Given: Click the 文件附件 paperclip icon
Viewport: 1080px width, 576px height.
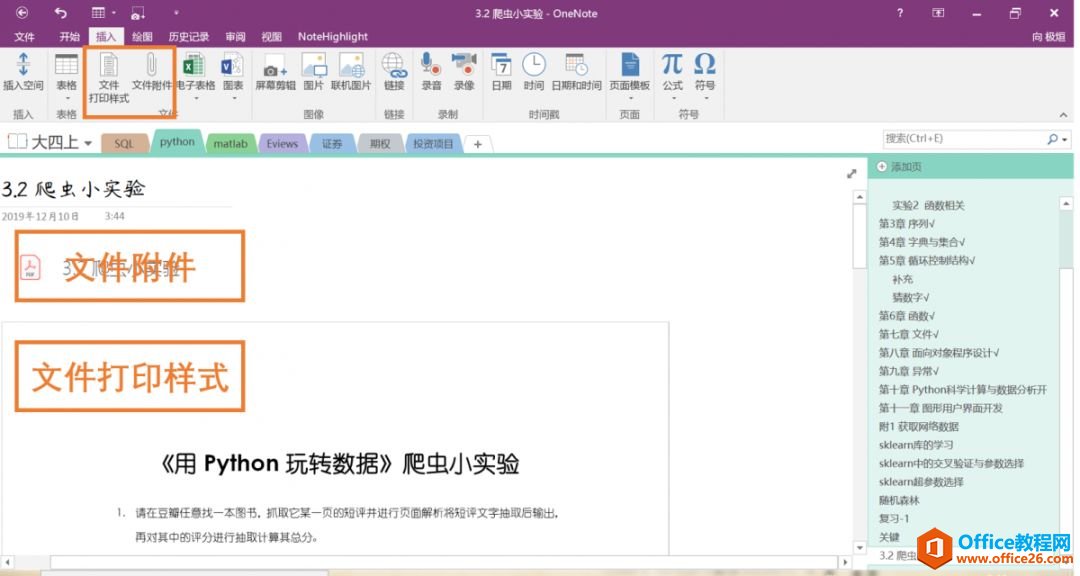Looking at the screenshot, I should click(x=151, y=68).
